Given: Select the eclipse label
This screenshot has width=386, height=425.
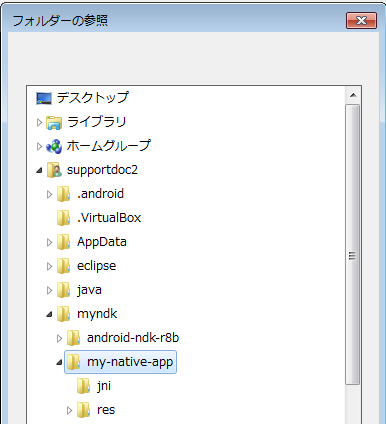Looking at the screenshot, I should point(96,266).
